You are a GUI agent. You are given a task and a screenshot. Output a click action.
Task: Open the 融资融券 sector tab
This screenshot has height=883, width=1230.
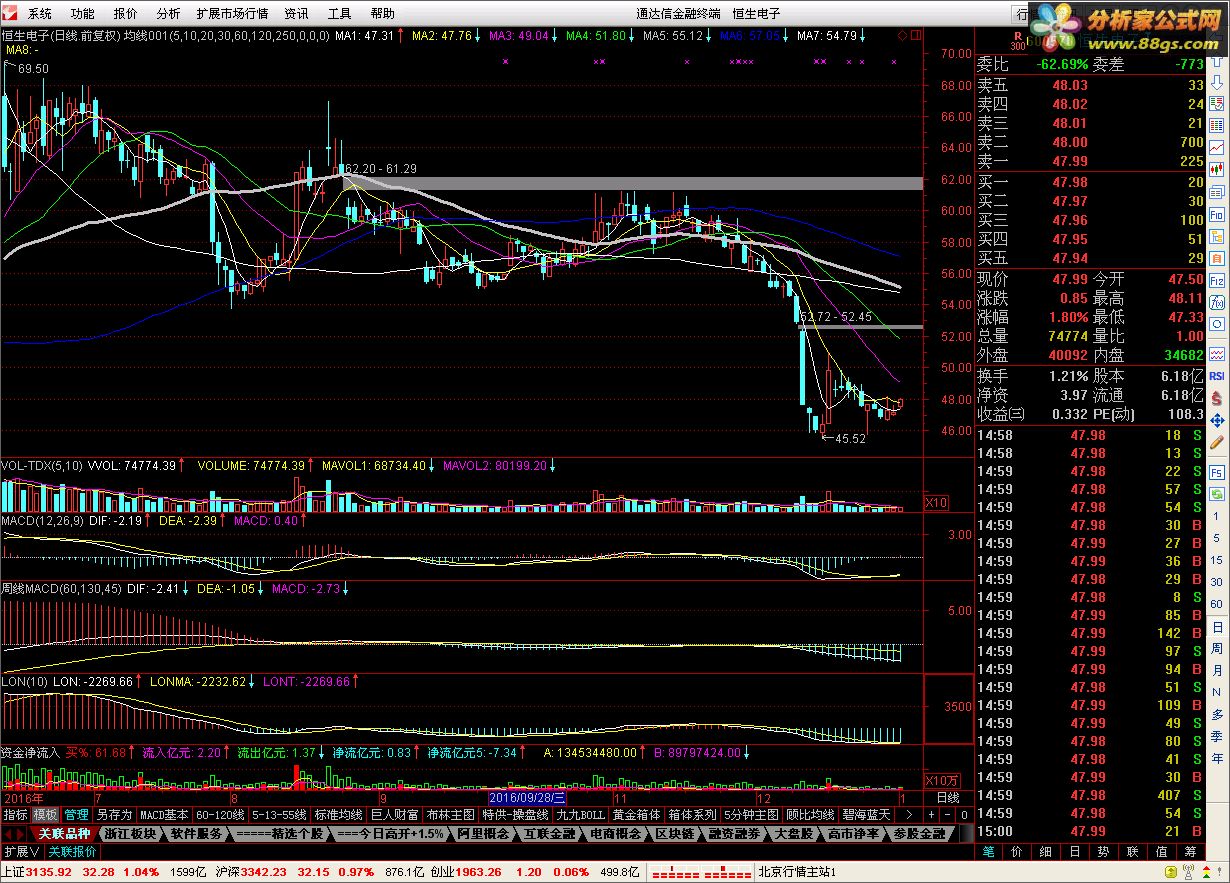coord(735,833)
